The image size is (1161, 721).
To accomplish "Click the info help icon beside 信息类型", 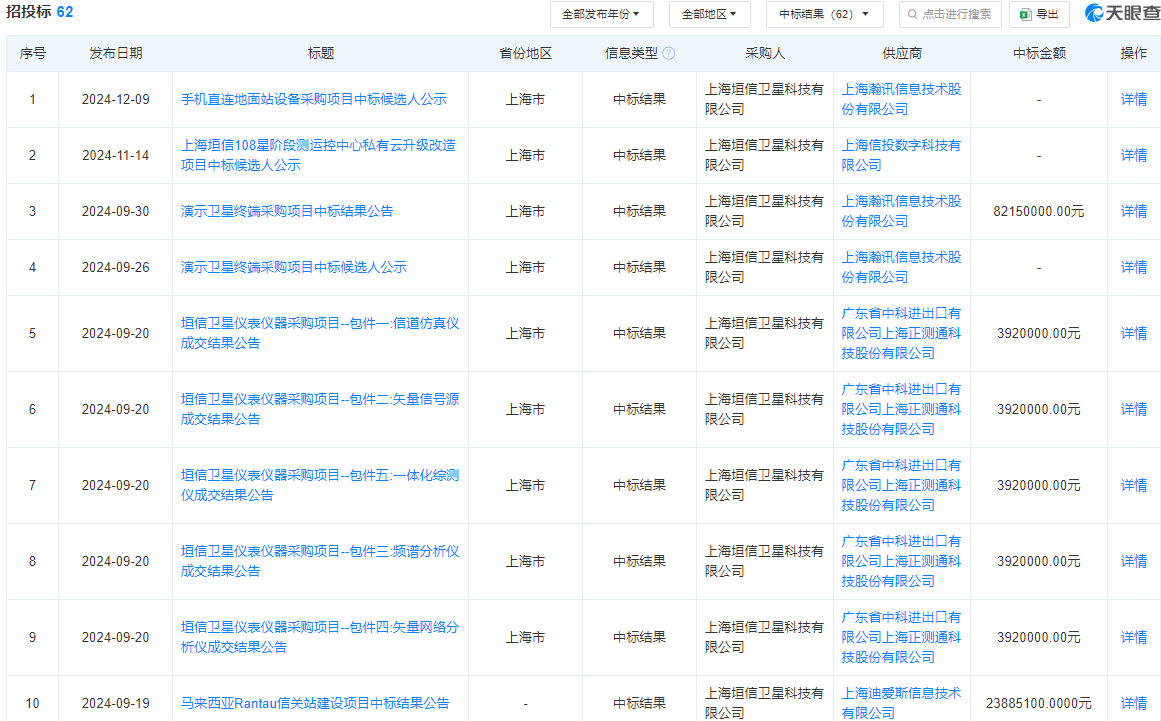I will tap(669, 53).
